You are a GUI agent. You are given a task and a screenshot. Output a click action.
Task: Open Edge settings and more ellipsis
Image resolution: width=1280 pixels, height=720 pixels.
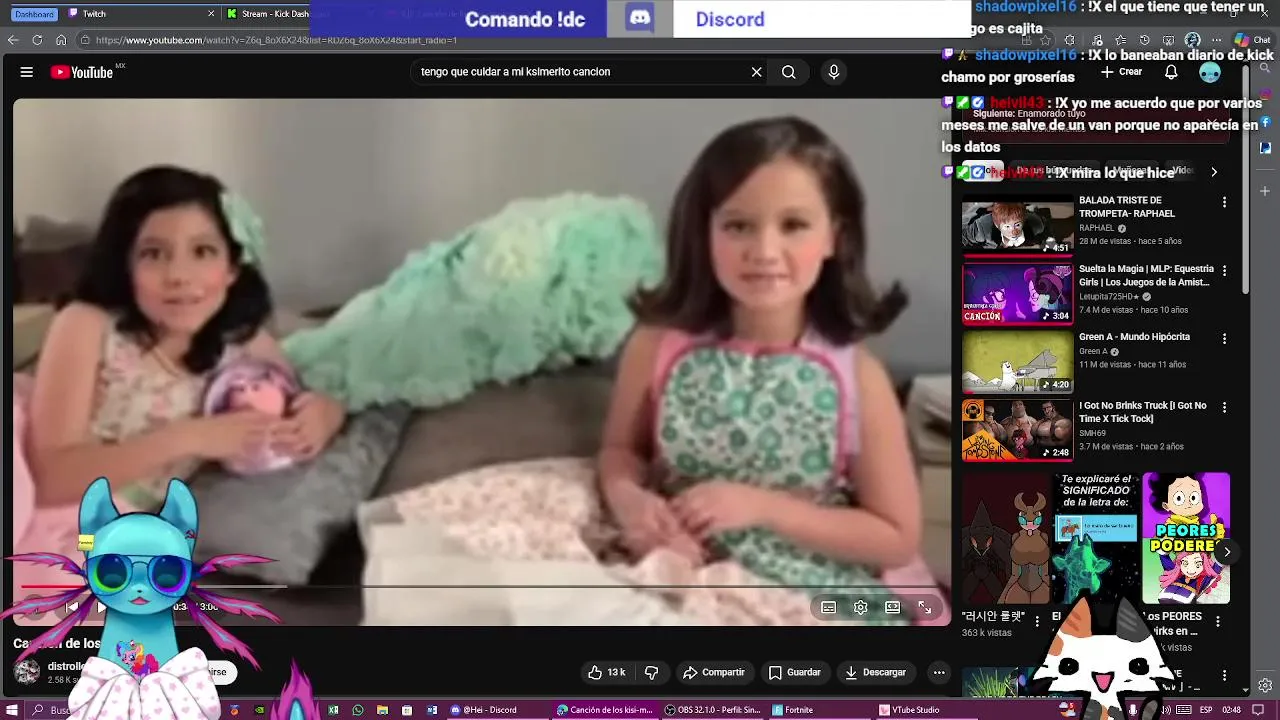(x=1217, y=40)
